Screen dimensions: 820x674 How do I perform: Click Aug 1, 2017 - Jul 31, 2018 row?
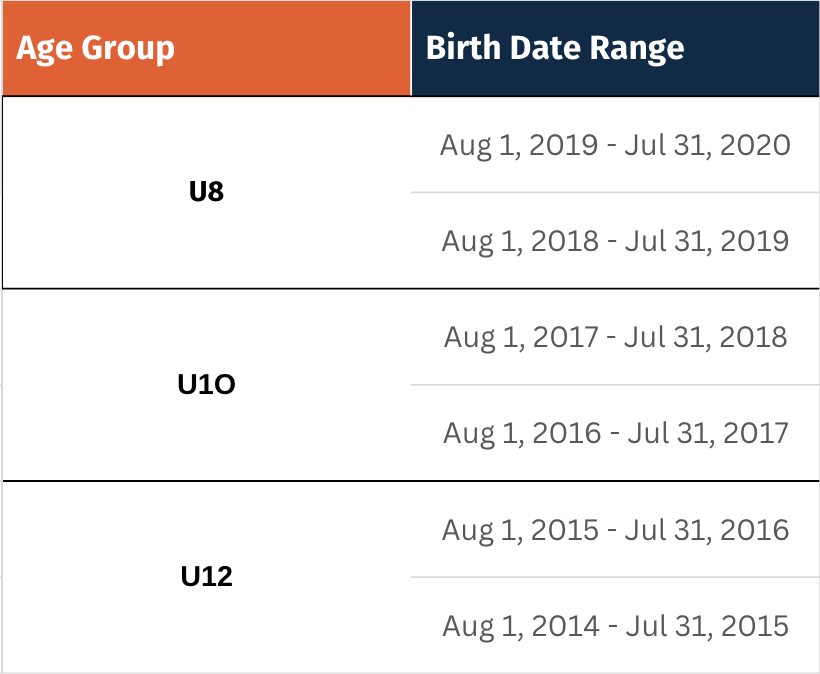615,337
